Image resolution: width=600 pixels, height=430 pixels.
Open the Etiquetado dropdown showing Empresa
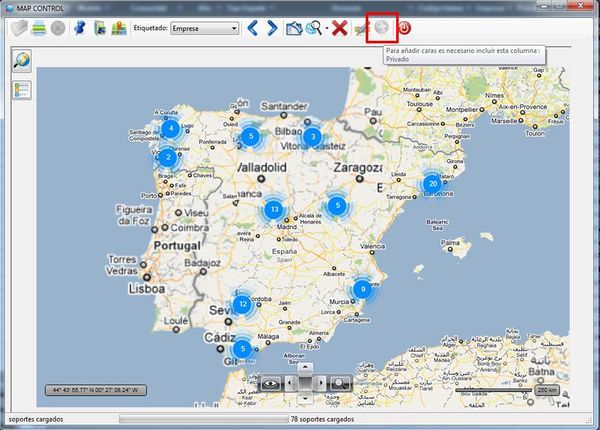click(x=205, y=28)
